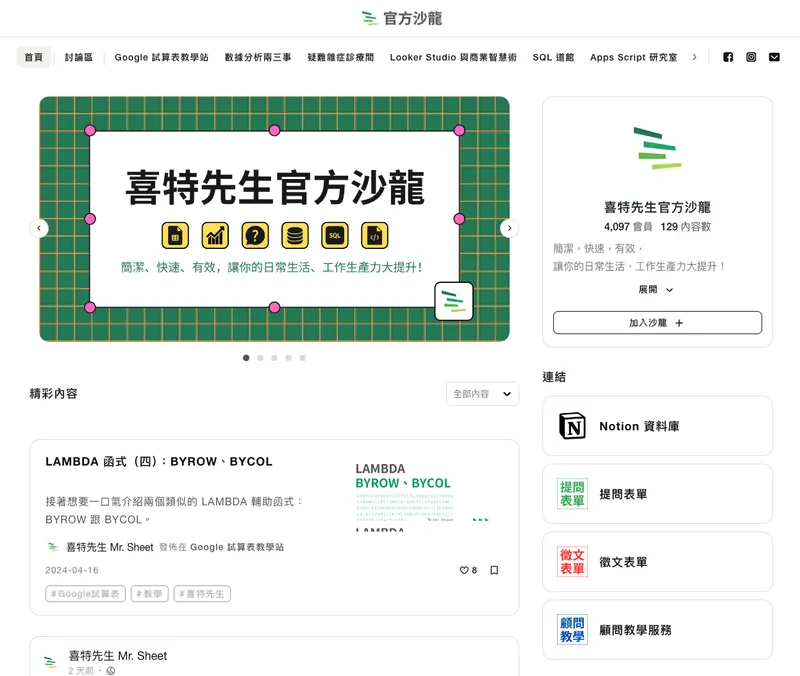The image size is (800, 676).
Task: Open Google 試算表教學站 tab
Action: click(x=161, y=57)
